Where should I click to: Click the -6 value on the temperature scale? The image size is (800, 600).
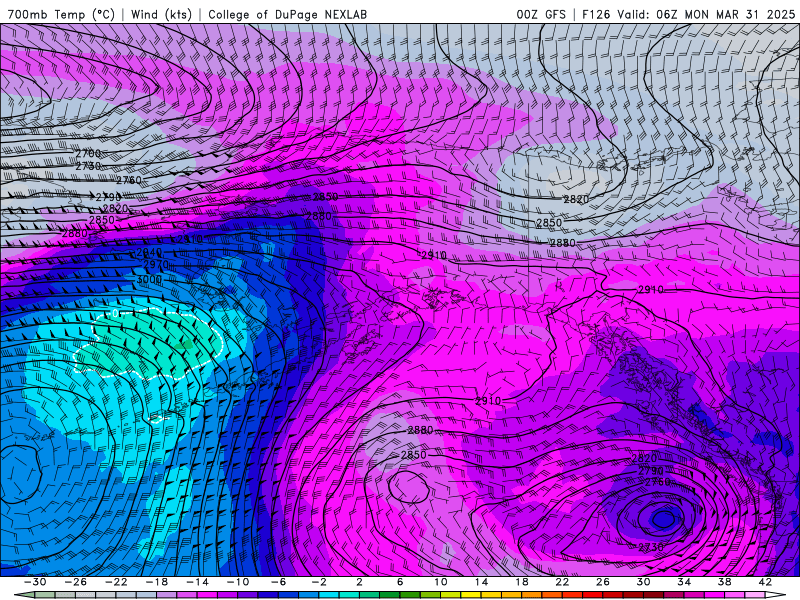click(x=279, y=582)
